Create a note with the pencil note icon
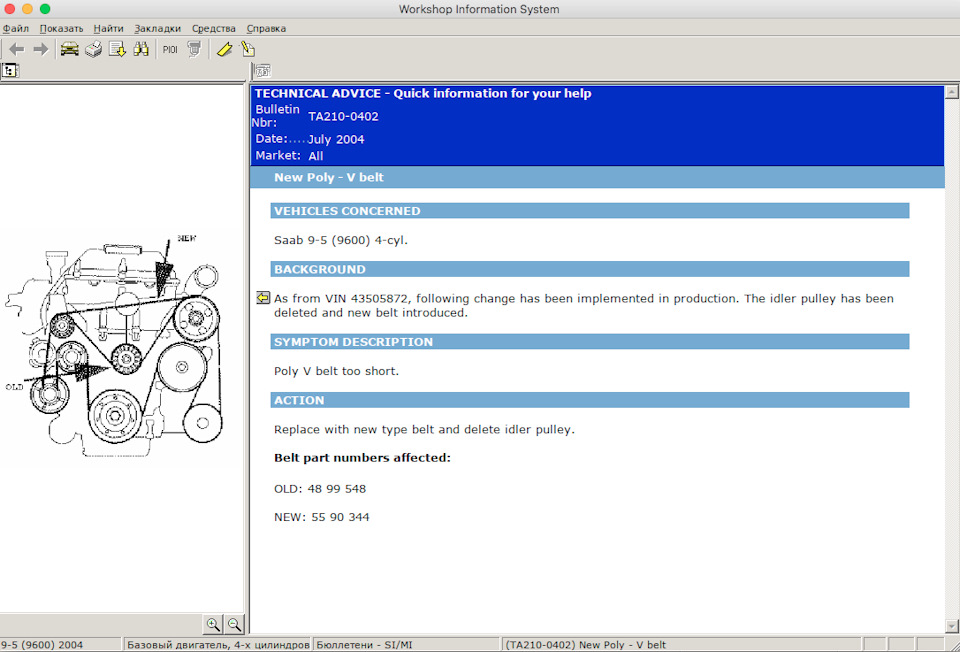The height and width of the screenshot is (652, 960). (248, 50)
